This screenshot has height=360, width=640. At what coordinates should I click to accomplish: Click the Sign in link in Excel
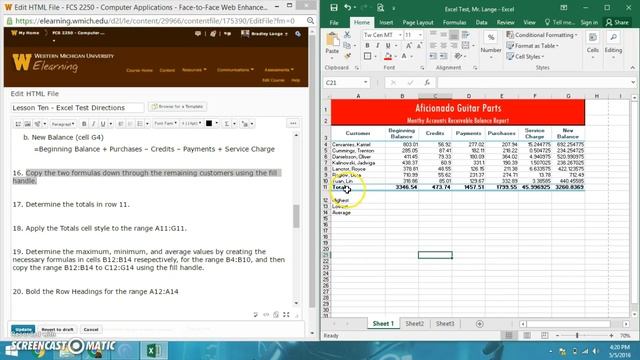coord(589,22)
